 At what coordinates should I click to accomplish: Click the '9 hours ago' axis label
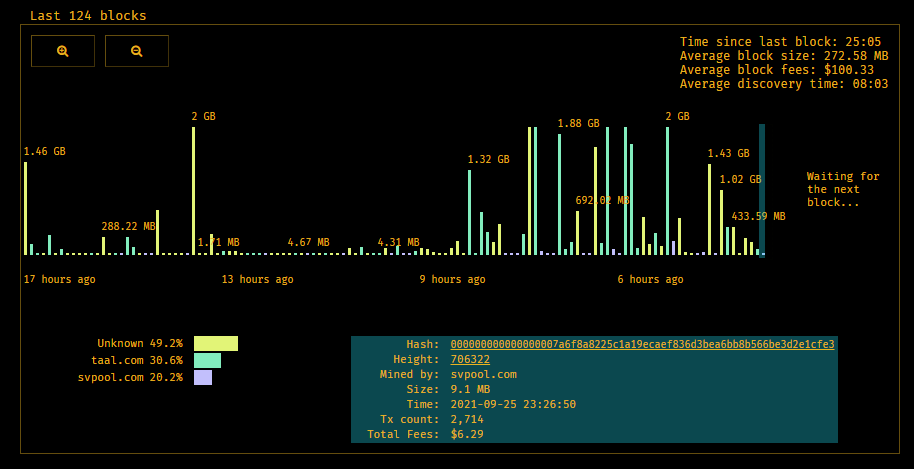[x=452, y=280]
